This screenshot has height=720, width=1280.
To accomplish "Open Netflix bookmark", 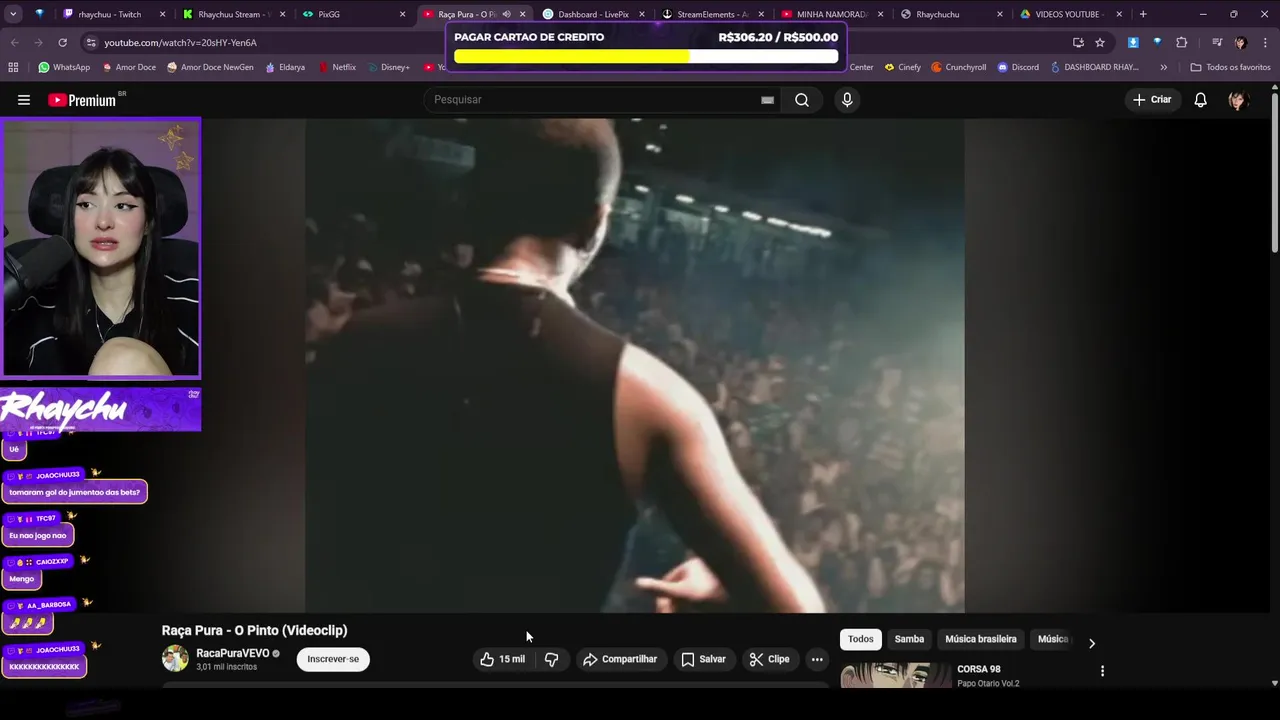I will [337, 67].
